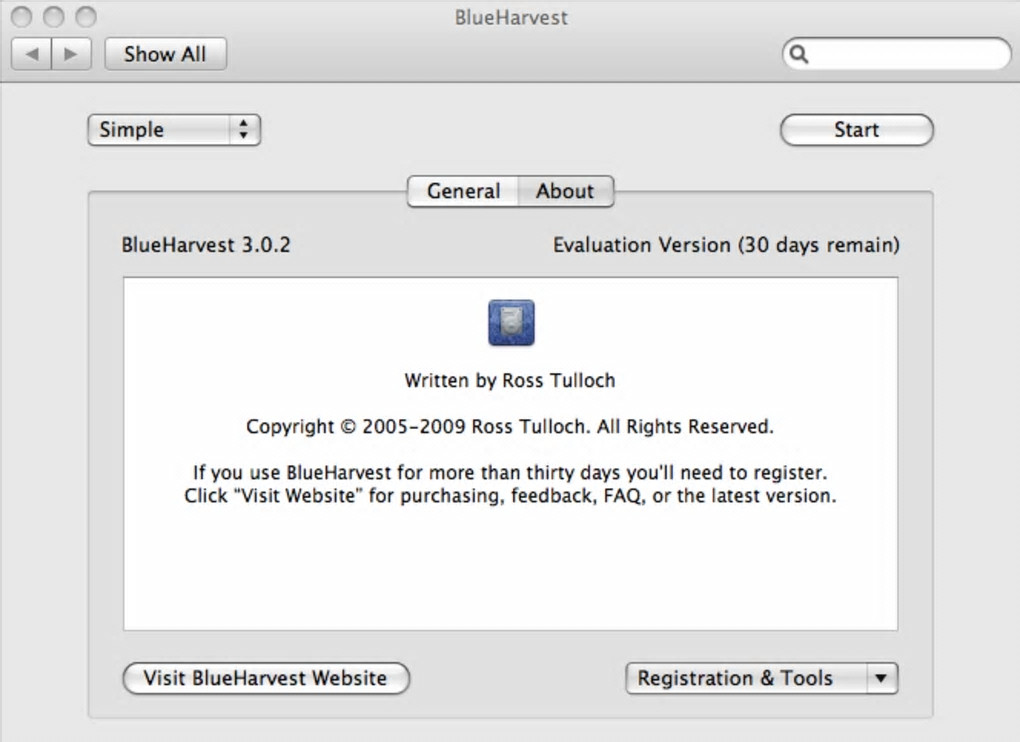Click the Start button
1020x742 pixels.
click(x=857, y=129)
